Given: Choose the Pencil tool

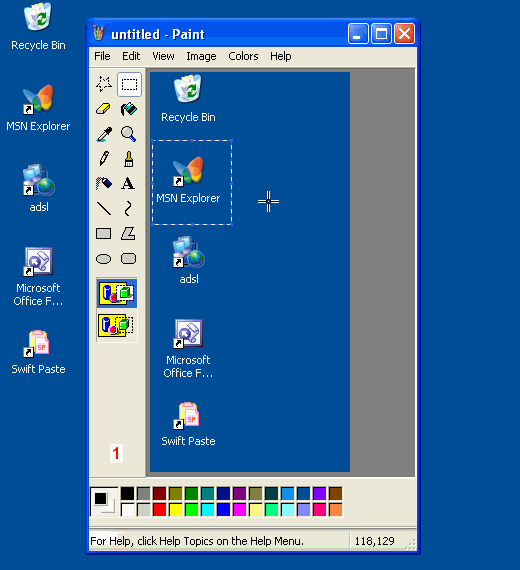Looking at the screenshot, I should point(104,159).
